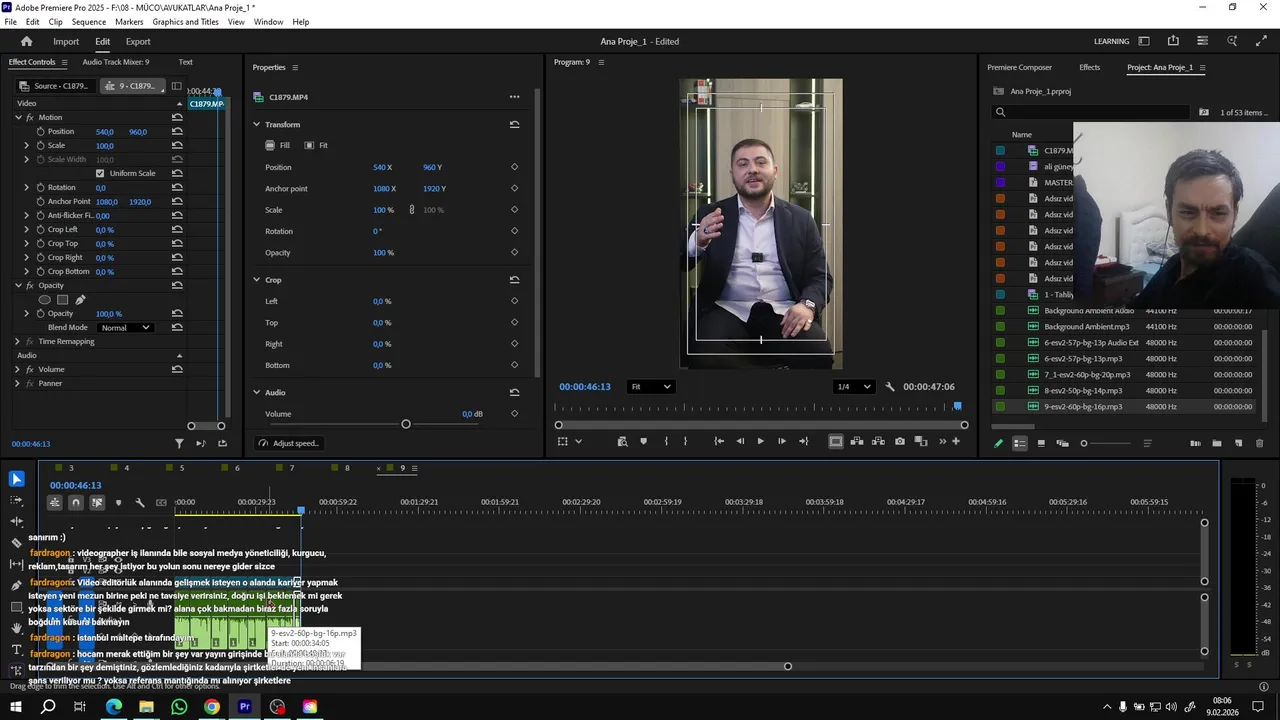Click the Fill button in Transform
The width and height of the screenshot is (1280, 720).
[x=278, y=145]
